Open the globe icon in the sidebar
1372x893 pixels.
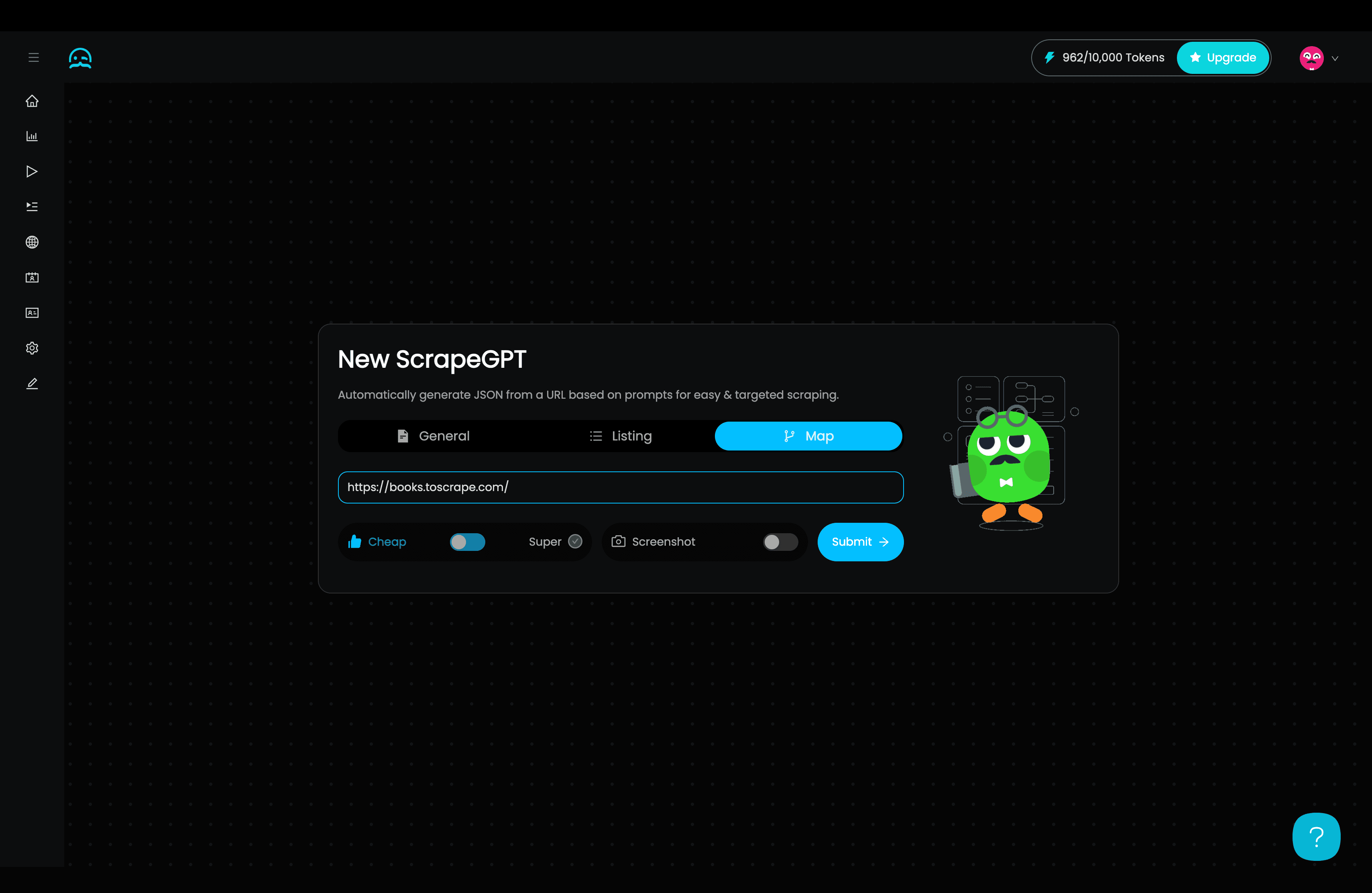click(32, 242)
